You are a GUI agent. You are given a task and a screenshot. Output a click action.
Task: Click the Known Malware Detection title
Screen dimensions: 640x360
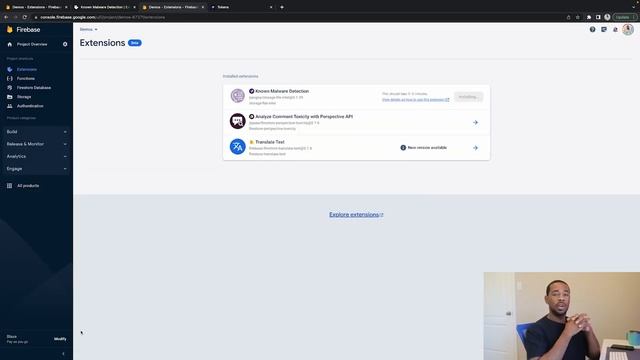coord(282,91)
